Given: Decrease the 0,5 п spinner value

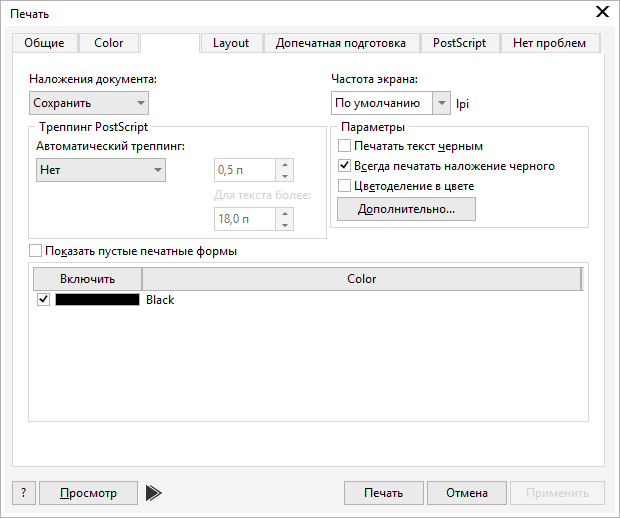Looking at the screenshot, I should [285, 176].
